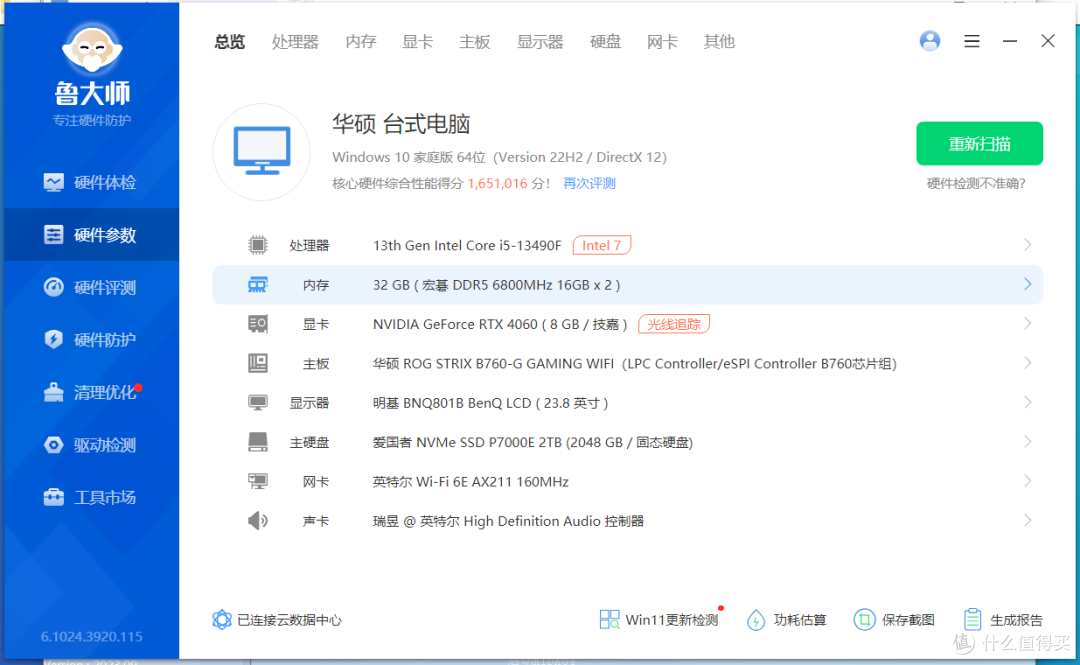1080x665 pixels.
Task: Click the 主板 motherboard icon
Action: click(x=258, y=363)
